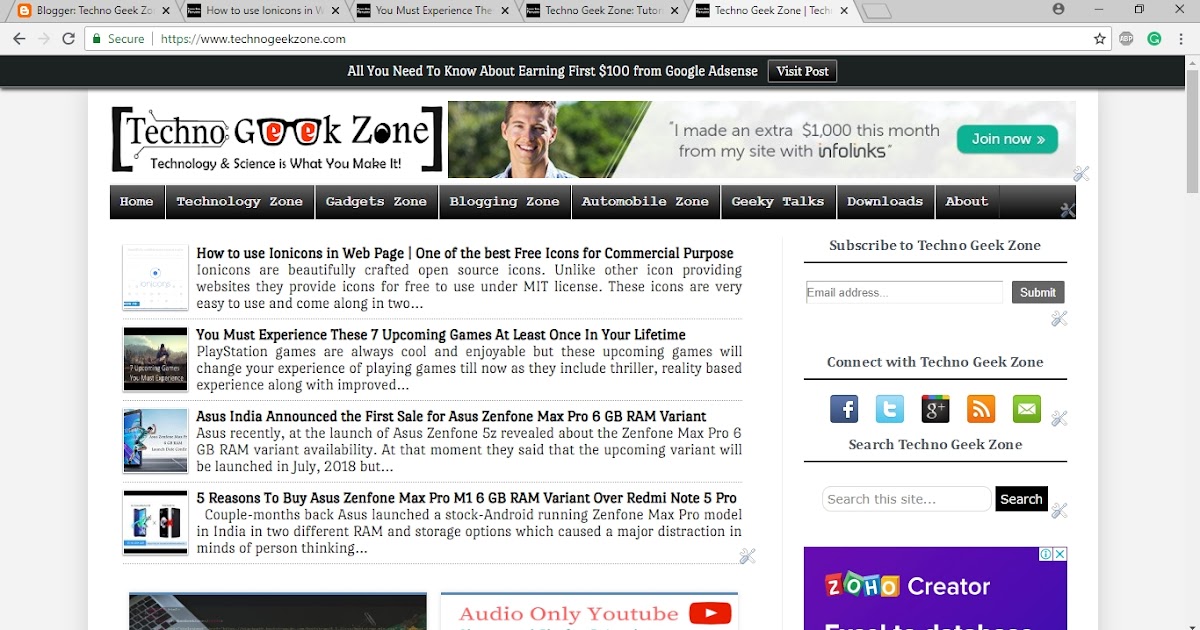
Task: Click the Techno Geek Zone logo
Action: [277, 139]
